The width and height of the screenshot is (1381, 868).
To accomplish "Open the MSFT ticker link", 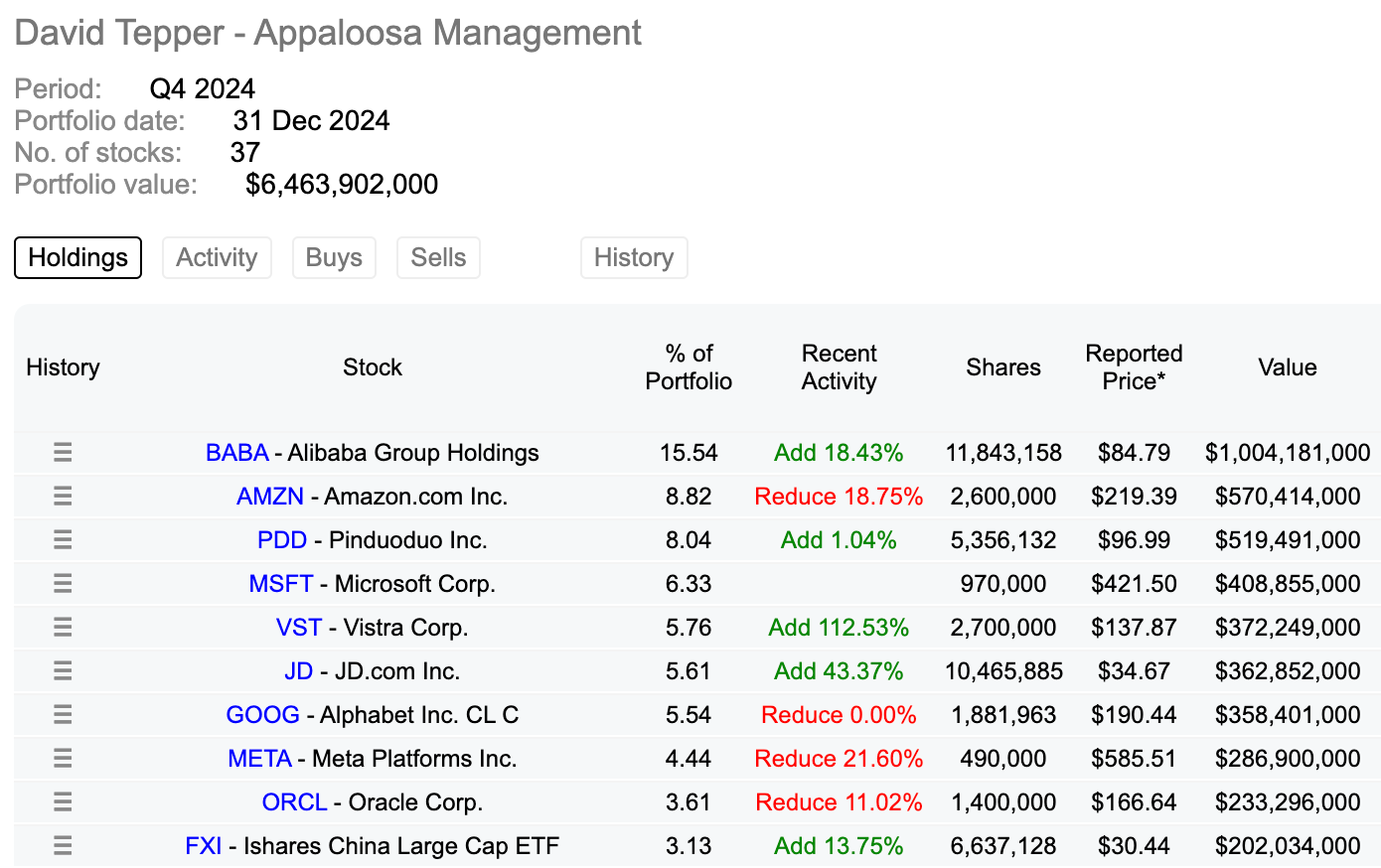I will click(281, 584).
